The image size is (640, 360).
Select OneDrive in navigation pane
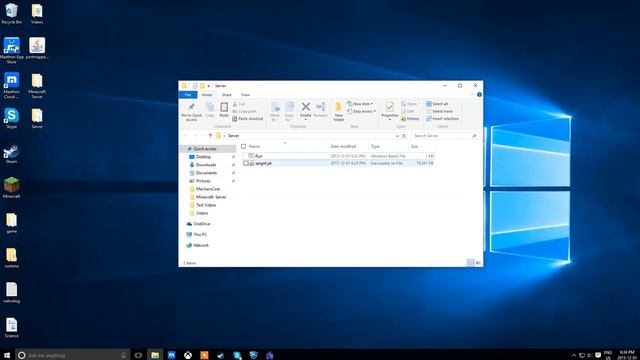click(x=202, y=224)
